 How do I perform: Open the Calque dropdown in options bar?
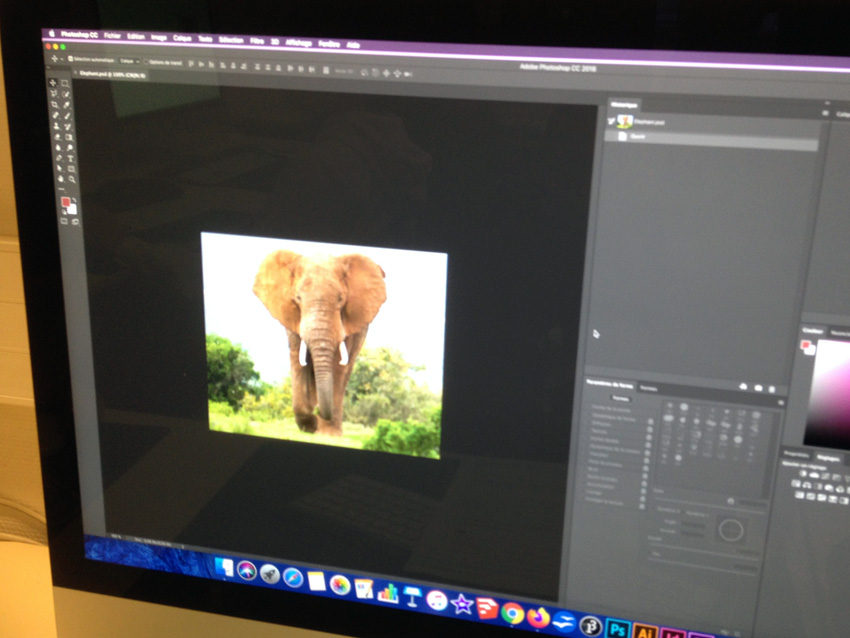coord(129,61)
